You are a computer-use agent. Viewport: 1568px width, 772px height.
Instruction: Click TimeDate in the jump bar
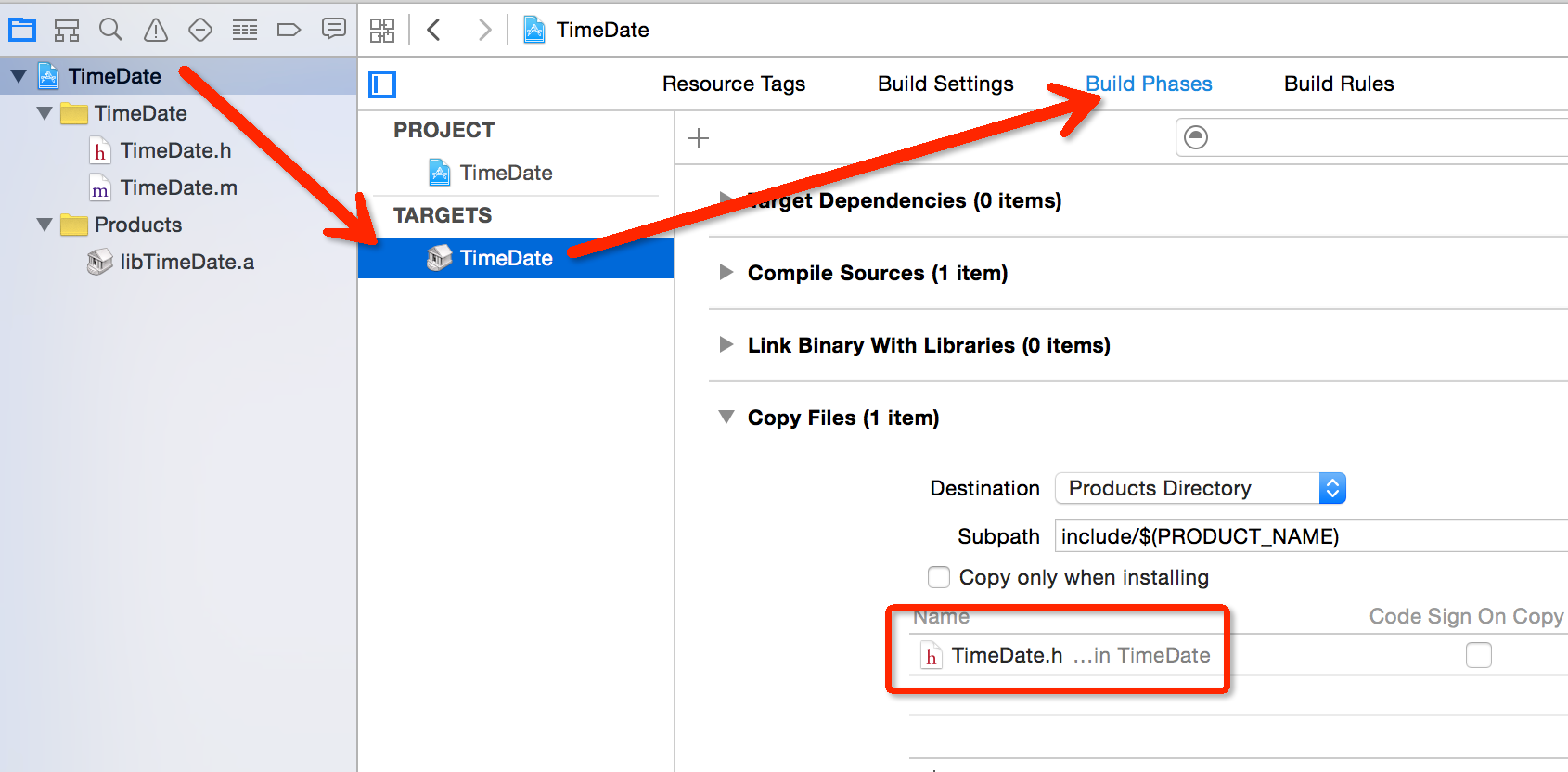[603, 30]
